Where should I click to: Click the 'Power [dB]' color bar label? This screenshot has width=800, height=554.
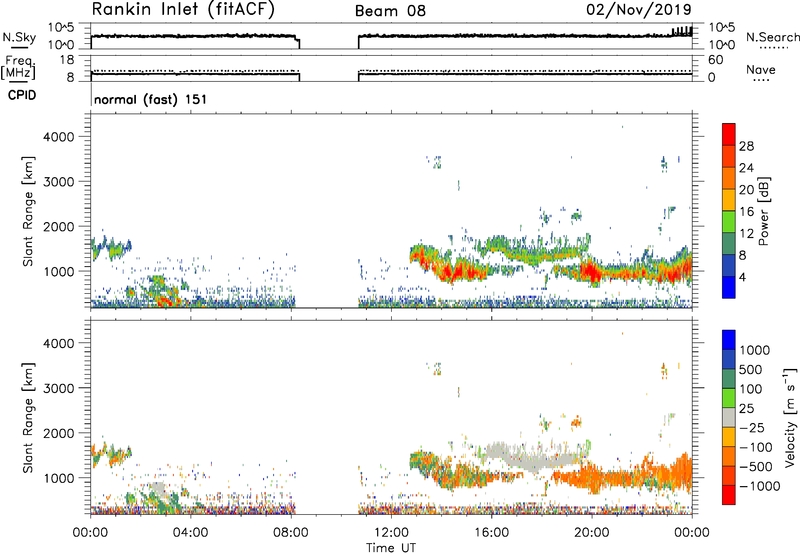(x=763, y=211)
